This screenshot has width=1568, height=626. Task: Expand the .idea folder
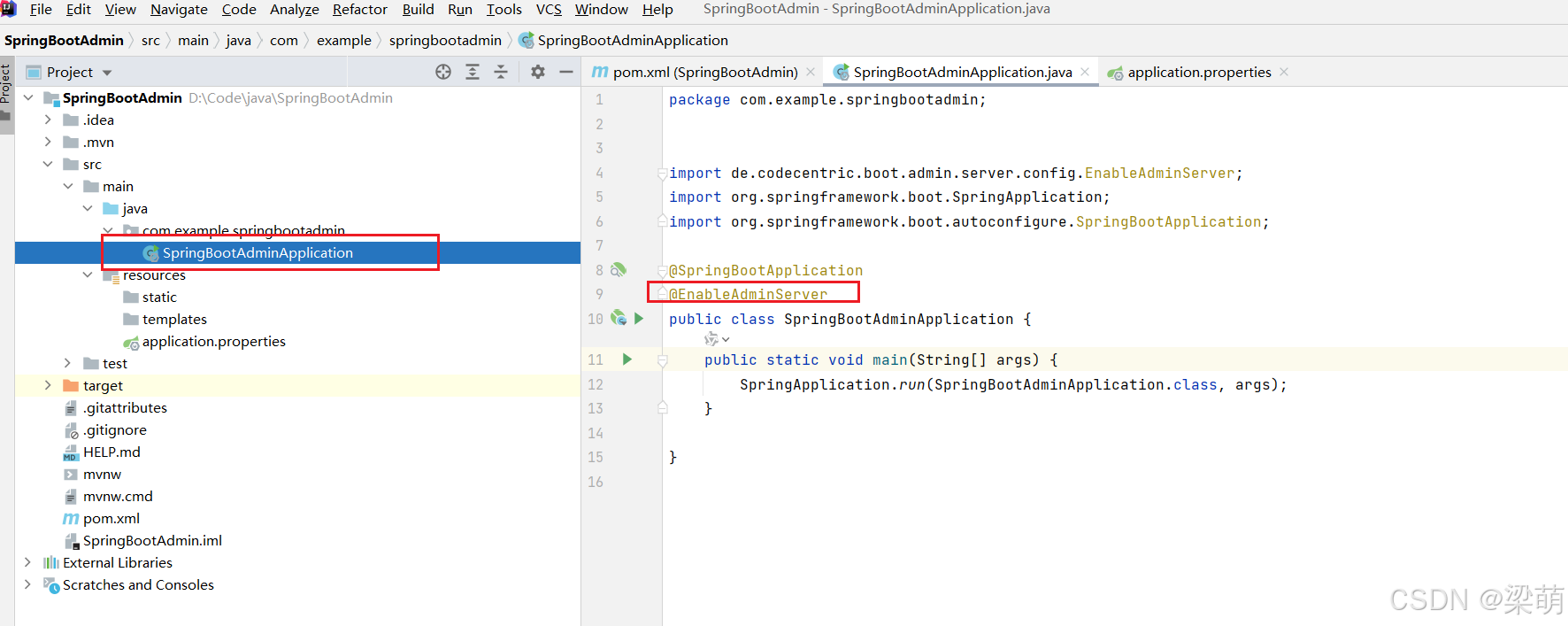click(x=48, y=120)
